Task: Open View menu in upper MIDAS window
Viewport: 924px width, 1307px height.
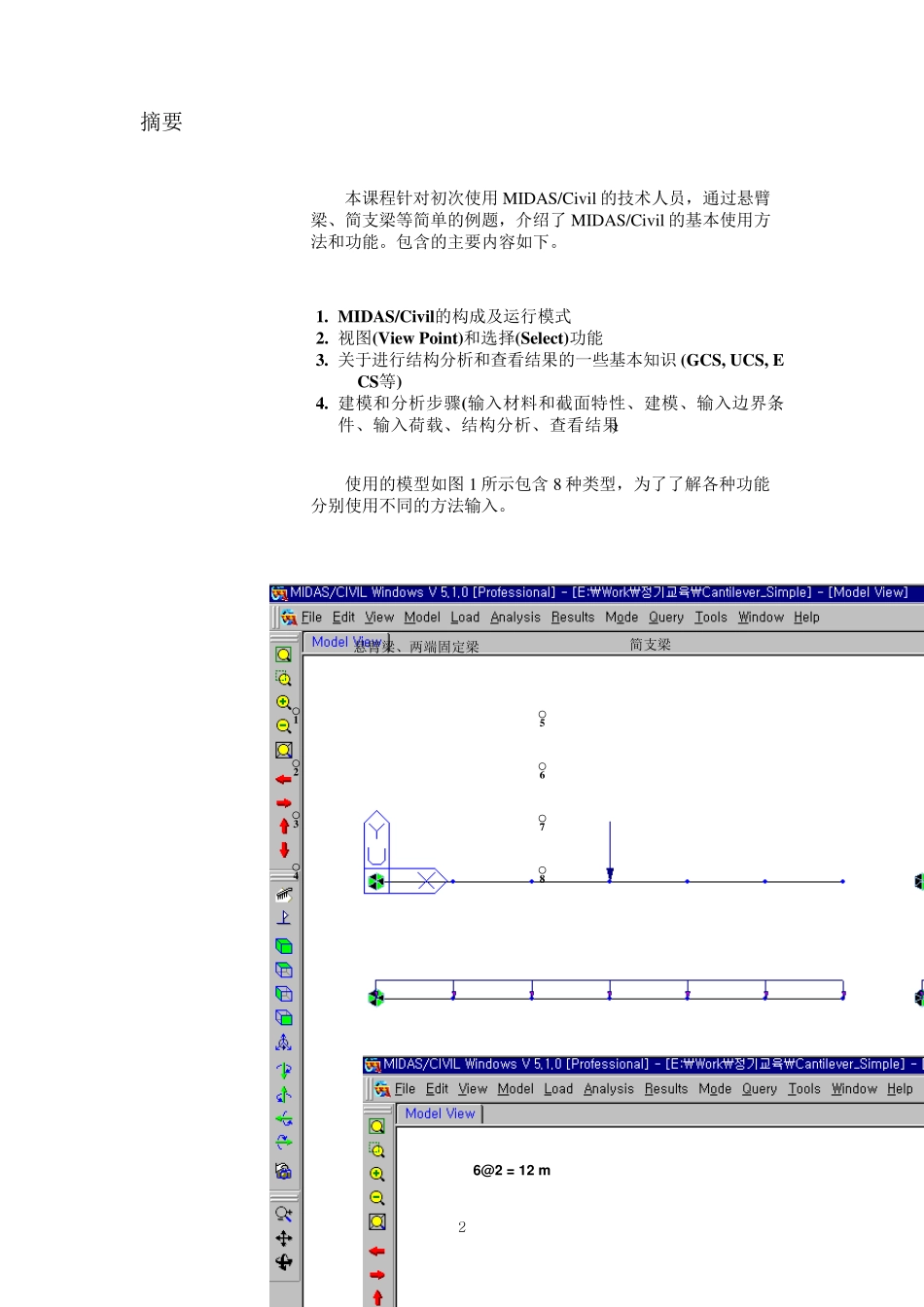Action: pos(379,618)
